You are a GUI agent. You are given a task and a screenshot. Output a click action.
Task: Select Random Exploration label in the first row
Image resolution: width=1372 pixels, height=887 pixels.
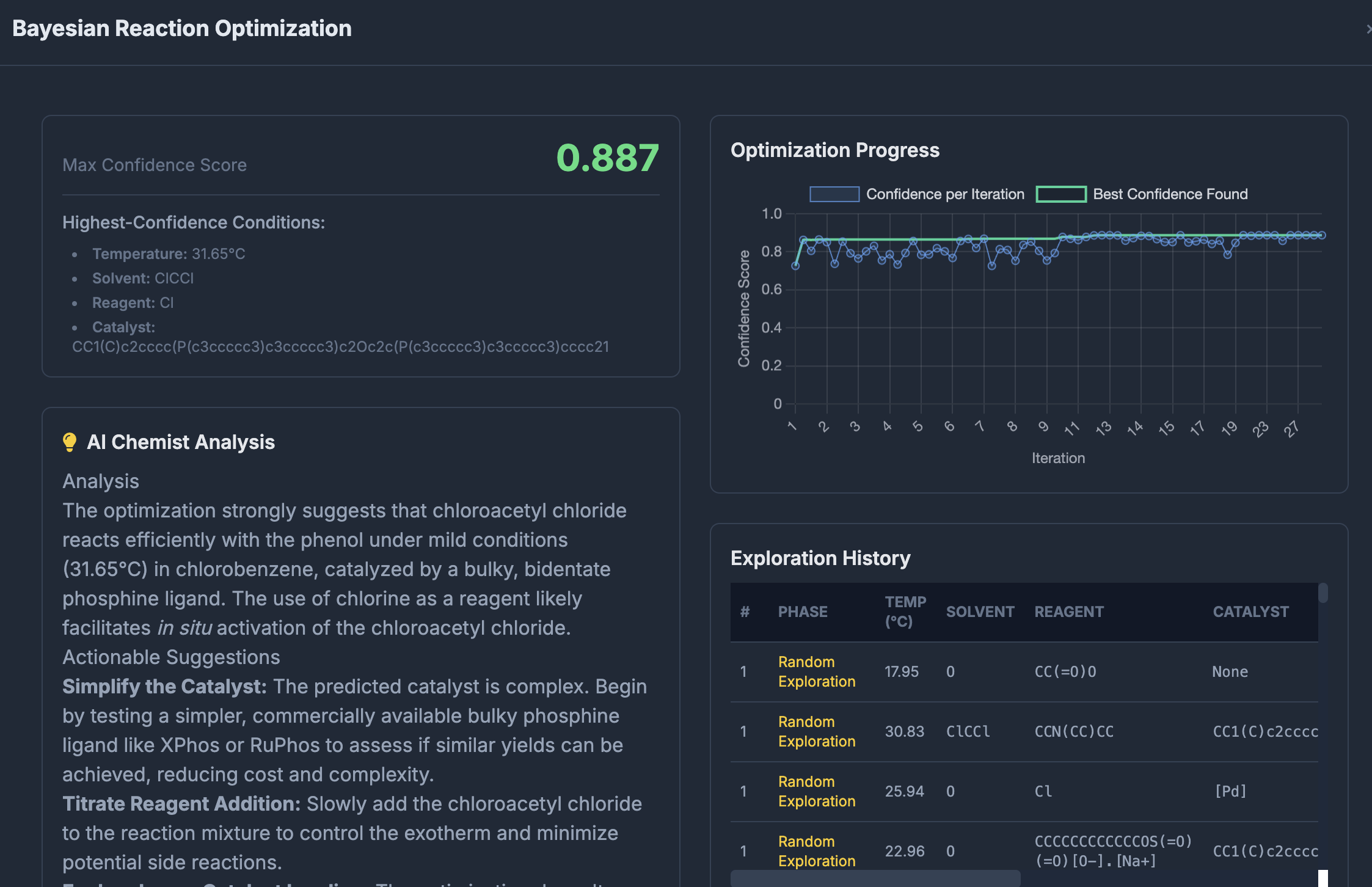click(817, 671)
